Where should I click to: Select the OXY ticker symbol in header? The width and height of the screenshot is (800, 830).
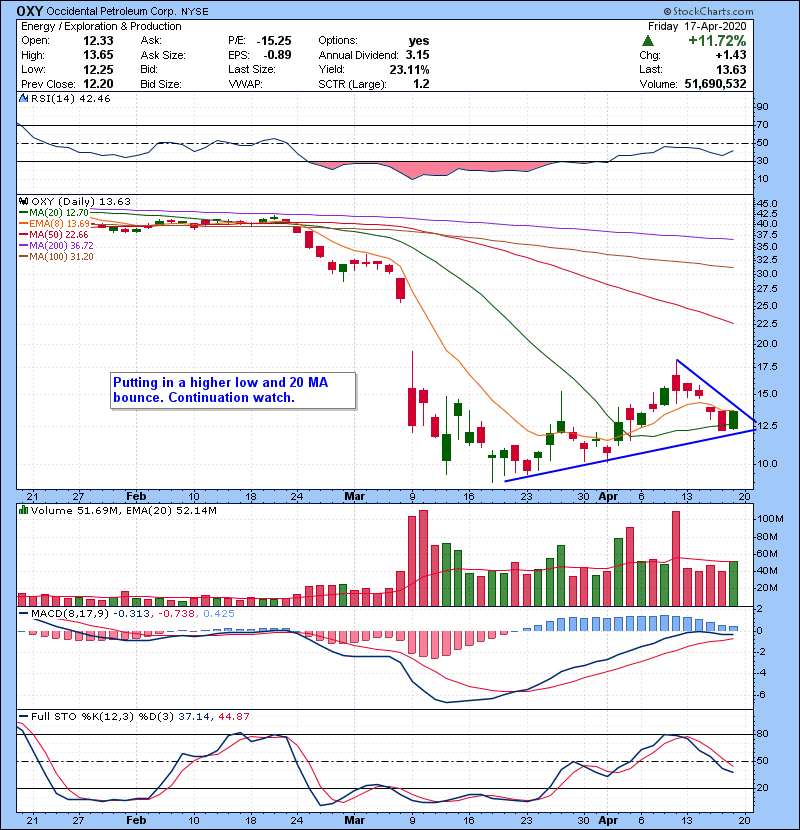pyautogui.click(x=30, y=11)
